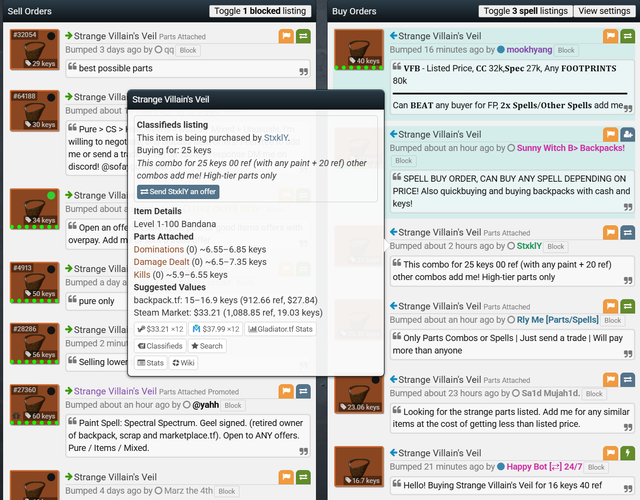Report StxklY's buy order
This screenshot has height=500, width=640.
coord(610,232)
